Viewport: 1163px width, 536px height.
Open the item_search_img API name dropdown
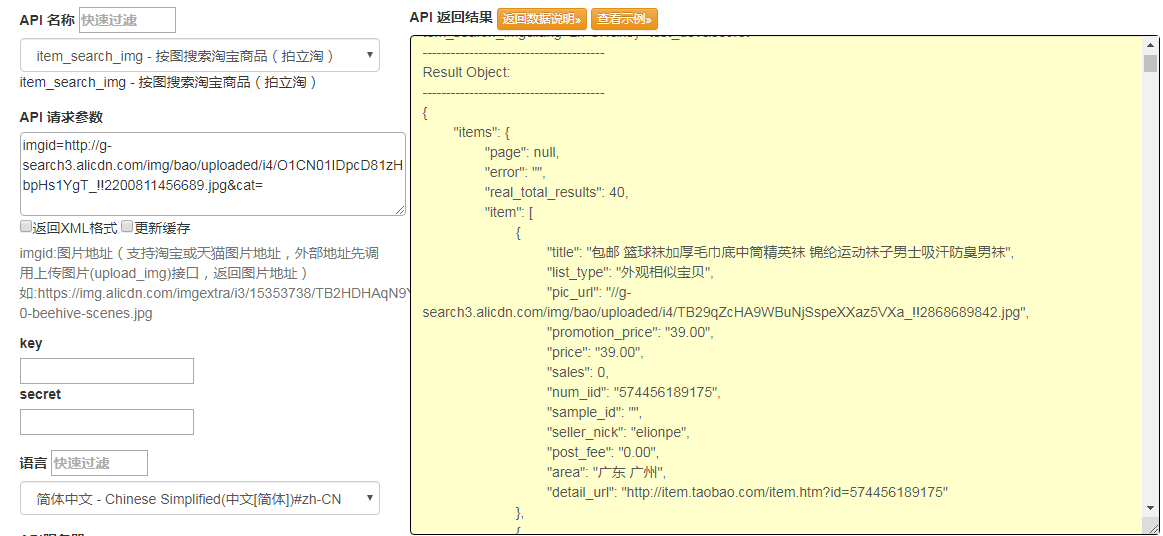point(200,56)
